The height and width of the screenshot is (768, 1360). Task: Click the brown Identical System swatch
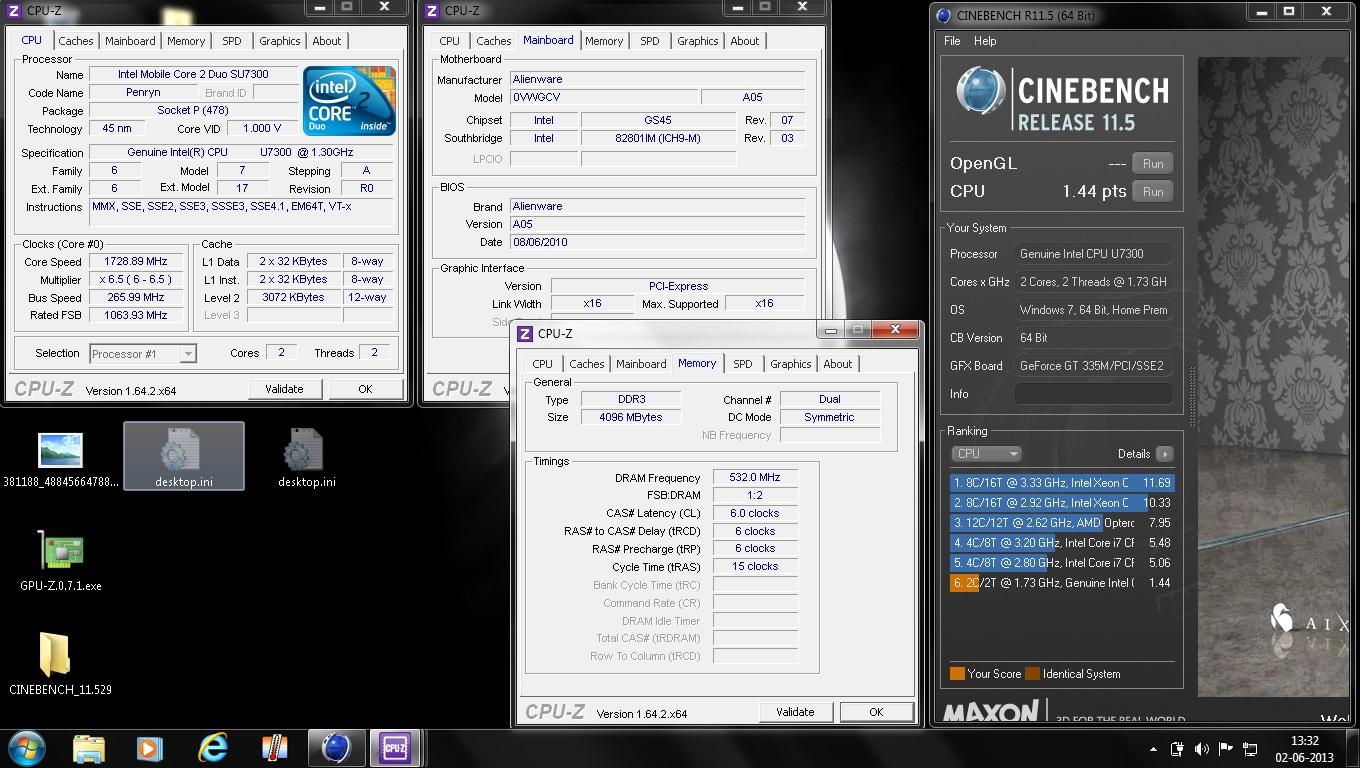pyautogui.click(x=1032, y=674)
